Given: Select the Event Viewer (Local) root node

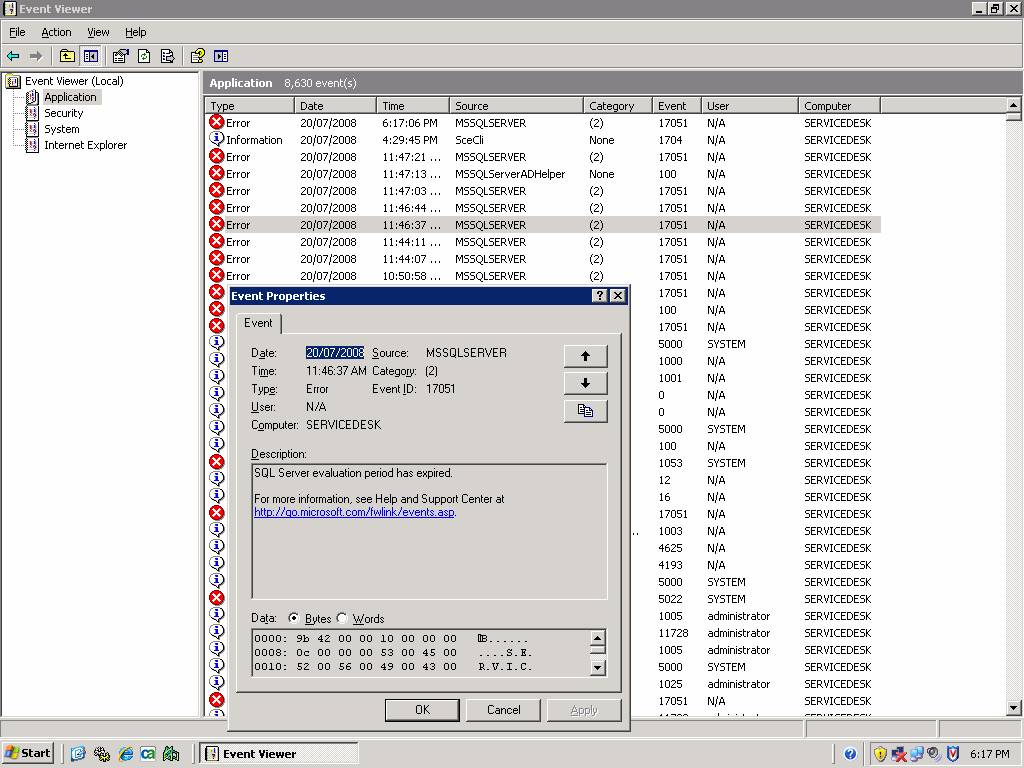Looking at the screenshot, I should coord(74,81).
